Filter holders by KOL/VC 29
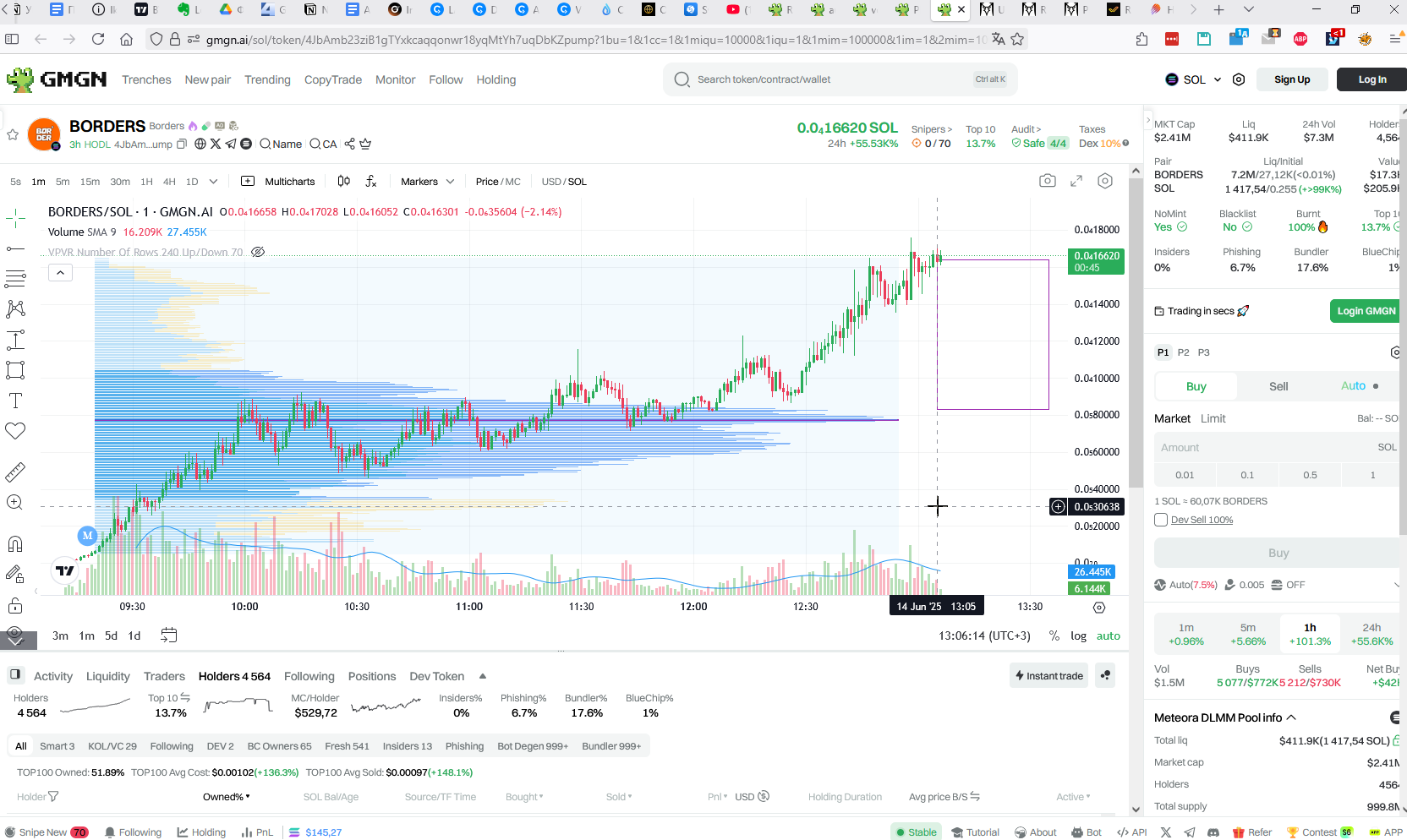The image size is (1407, 840). pos(112,746)
